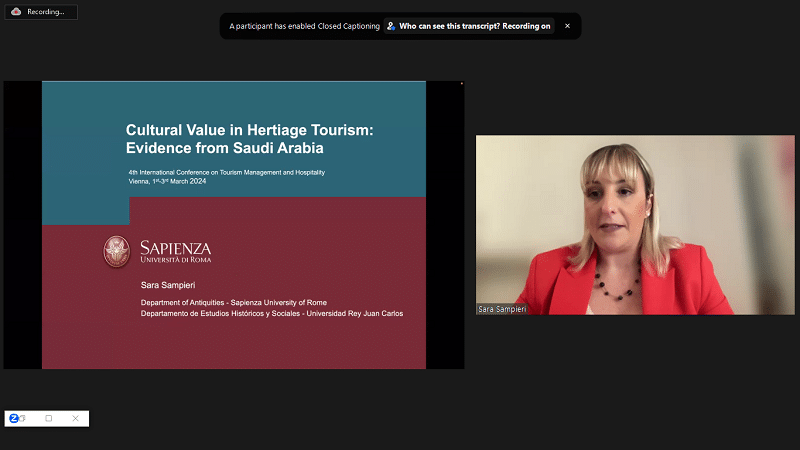Viewport: 800px width, 450px height.
Task: Click the closed captioning enabled message
Action: [x=304, y=26]
